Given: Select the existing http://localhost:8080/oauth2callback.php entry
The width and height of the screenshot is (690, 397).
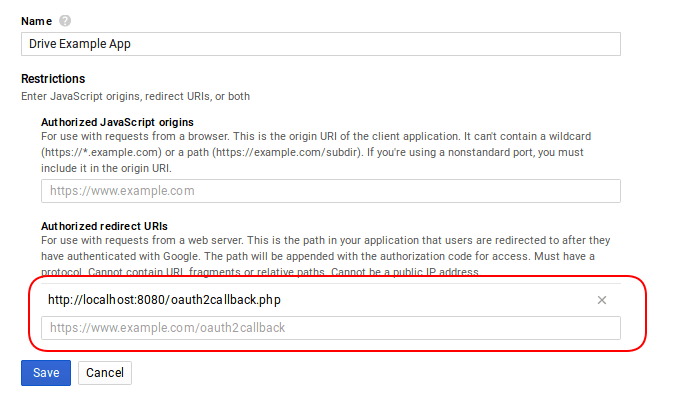Looking at the screenshot, I should pos(164,300).
